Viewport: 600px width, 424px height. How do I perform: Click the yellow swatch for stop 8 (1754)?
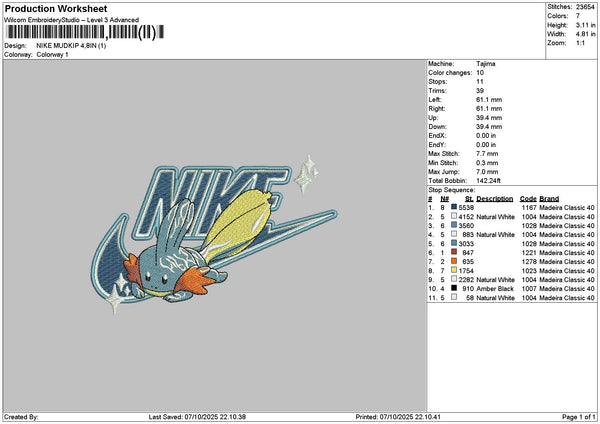pyautogui.click(x=454, y=270)
